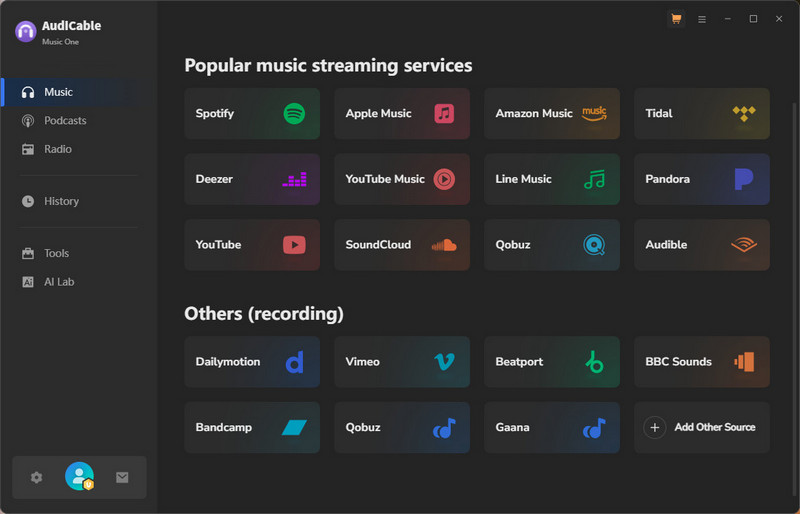
Task: Pick the BBC Sounds recording source
Action: [702, 361]
